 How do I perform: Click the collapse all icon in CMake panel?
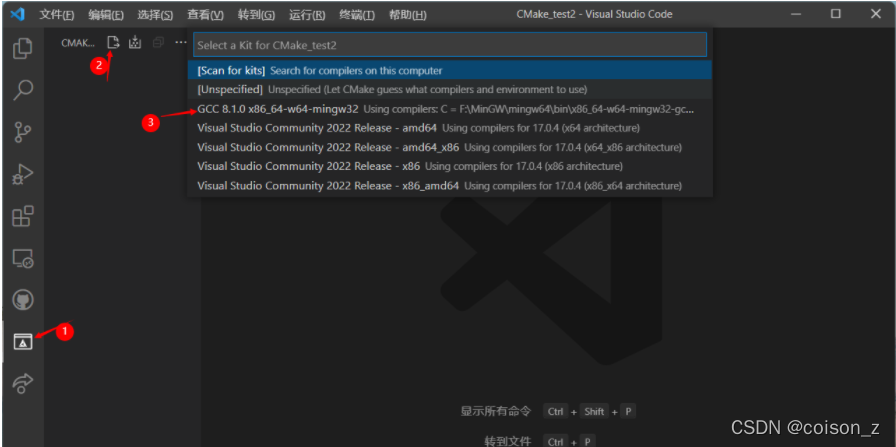pyautogui.click(x=158, y=42)
